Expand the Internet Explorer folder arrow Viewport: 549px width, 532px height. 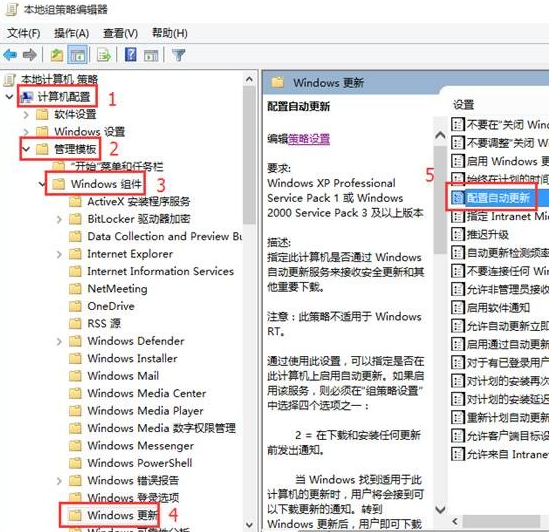click(59, 254)
